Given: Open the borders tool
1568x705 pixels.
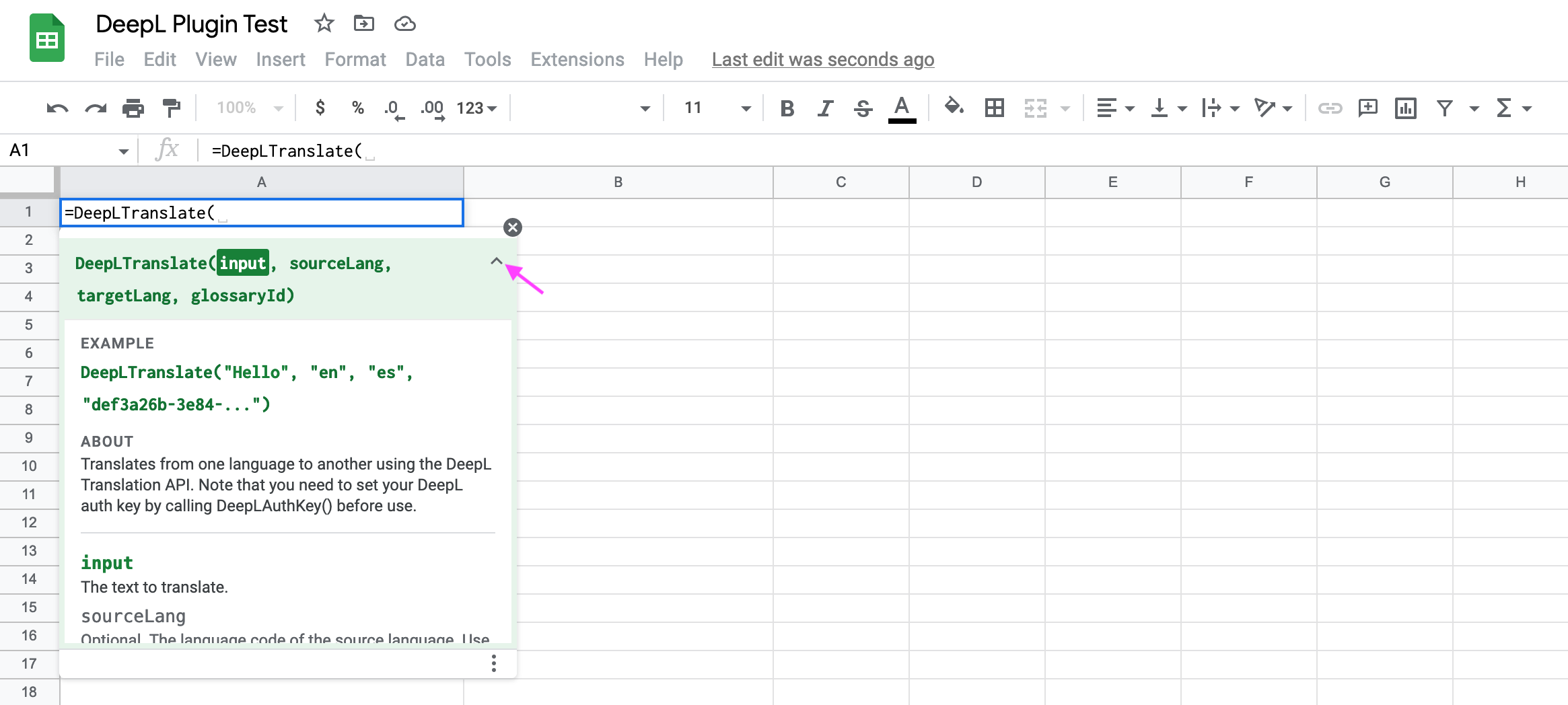Looking at the screenshot, I should coord(994,108).
